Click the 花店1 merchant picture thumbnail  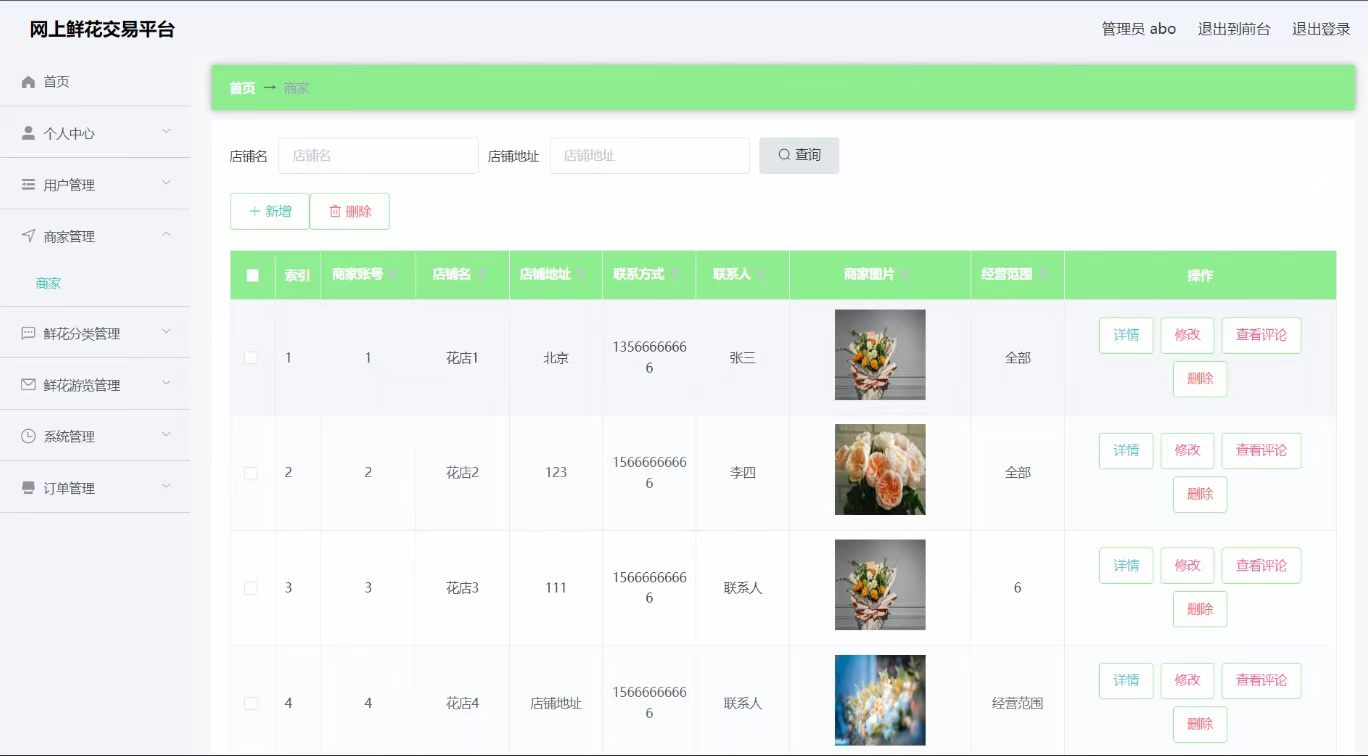[x=880, y=355]
